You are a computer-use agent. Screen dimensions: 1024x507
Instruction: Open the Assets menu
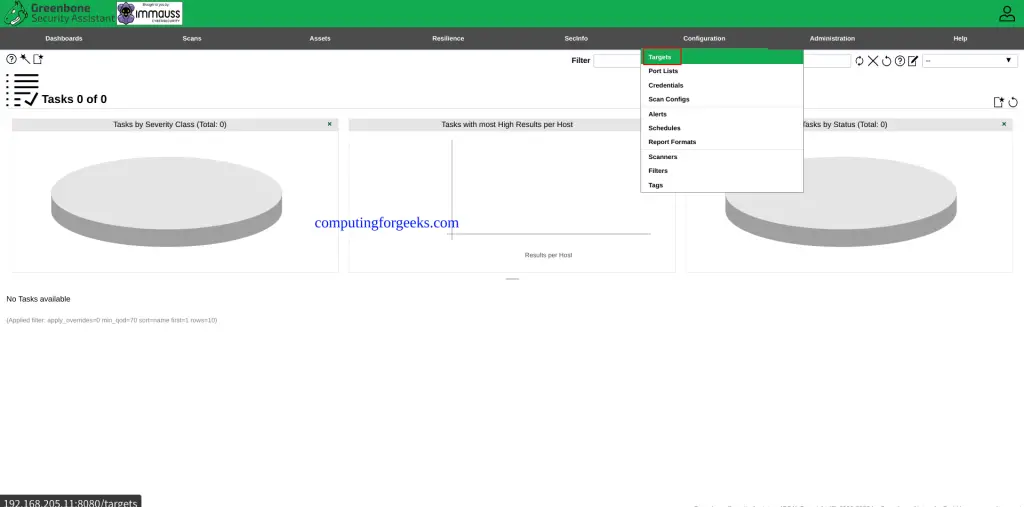(x=320, y=39)
